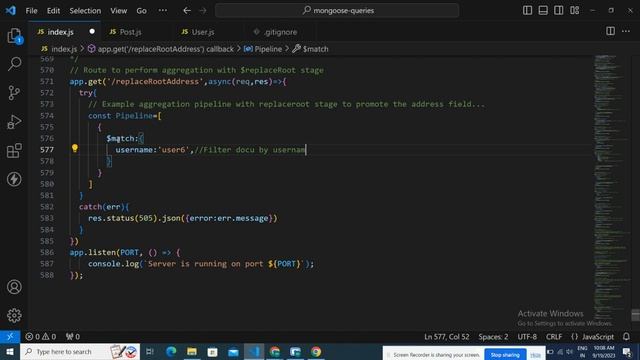
Task: Open the Explorer view in the activity bar
Action: (14, 36)
